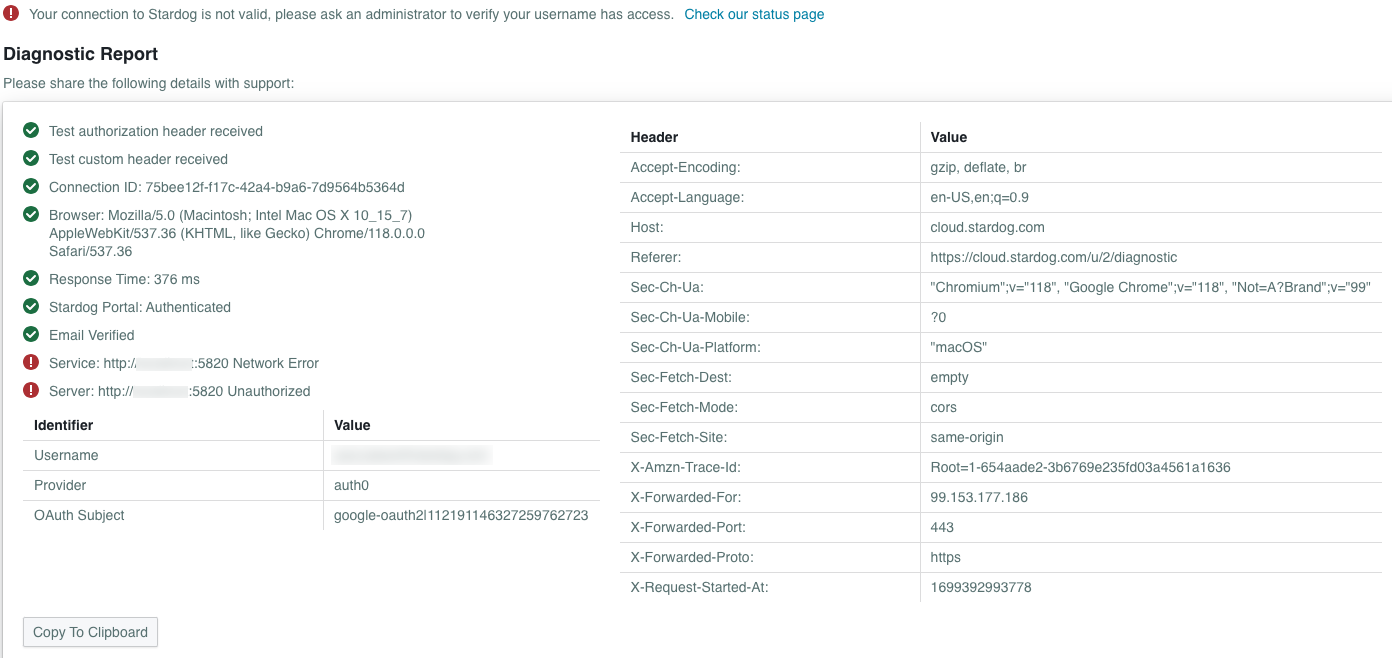
Task: Select the X-Forwarded-For IP address value
Action: (x=976, y=497)
